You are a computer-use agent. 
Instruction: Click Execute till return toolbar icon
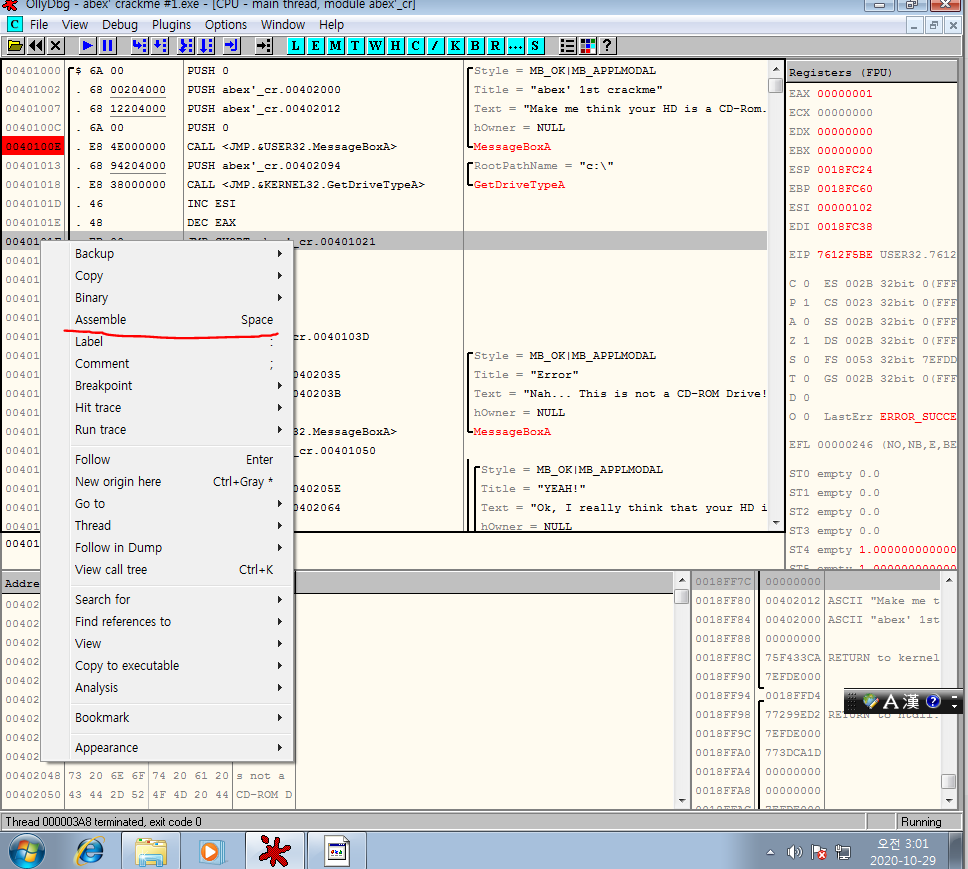(x=232, y=46)
